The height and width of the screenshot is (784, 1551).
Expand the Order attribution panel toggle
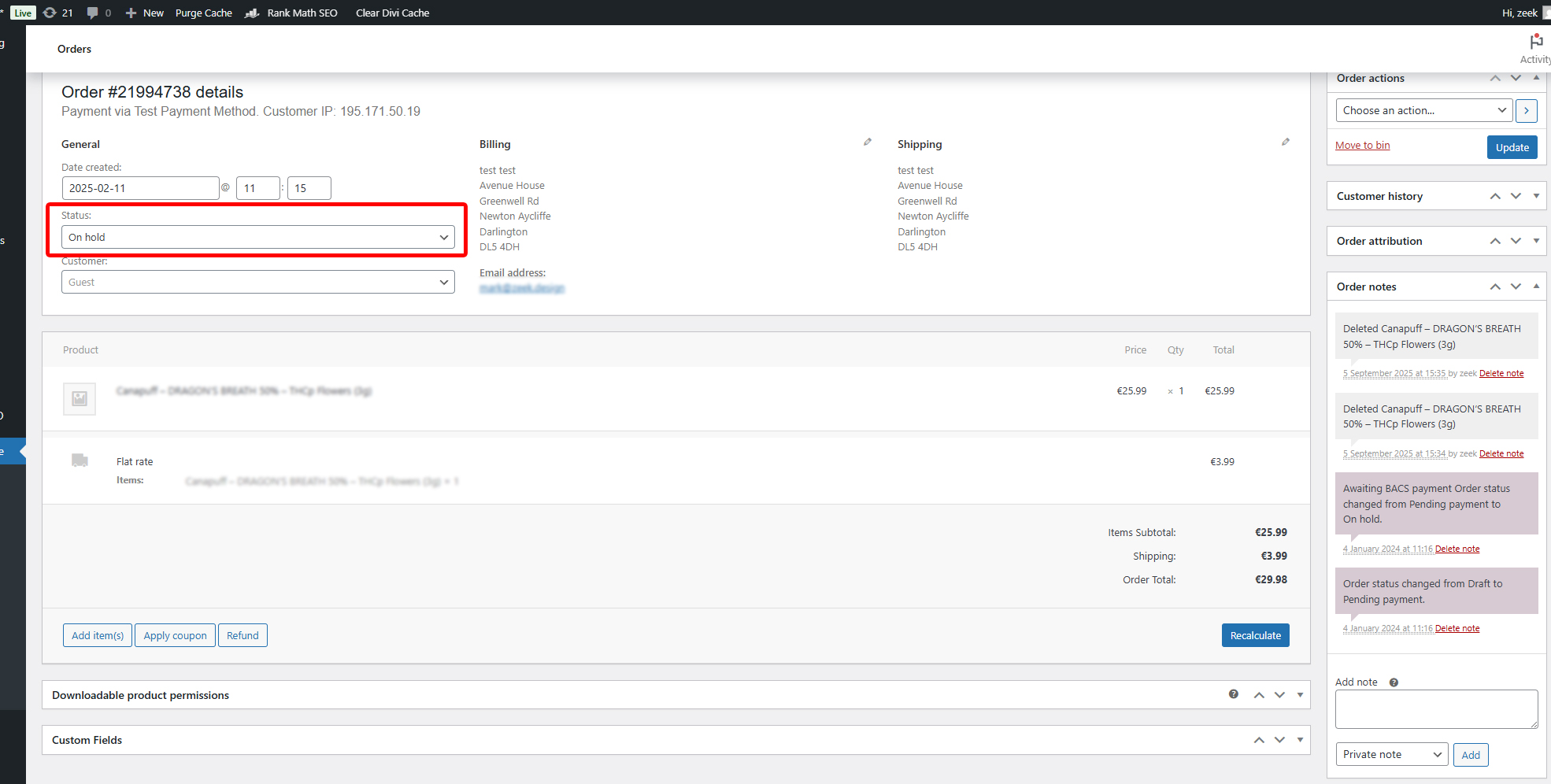[1536, 241]
